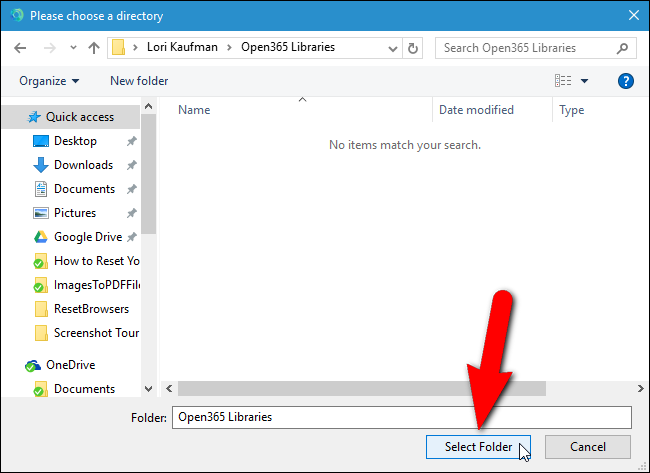The width and height of the screenshot is (650, 473).
Task: Click the Folder name text field
Action: [x=402, y=417]
